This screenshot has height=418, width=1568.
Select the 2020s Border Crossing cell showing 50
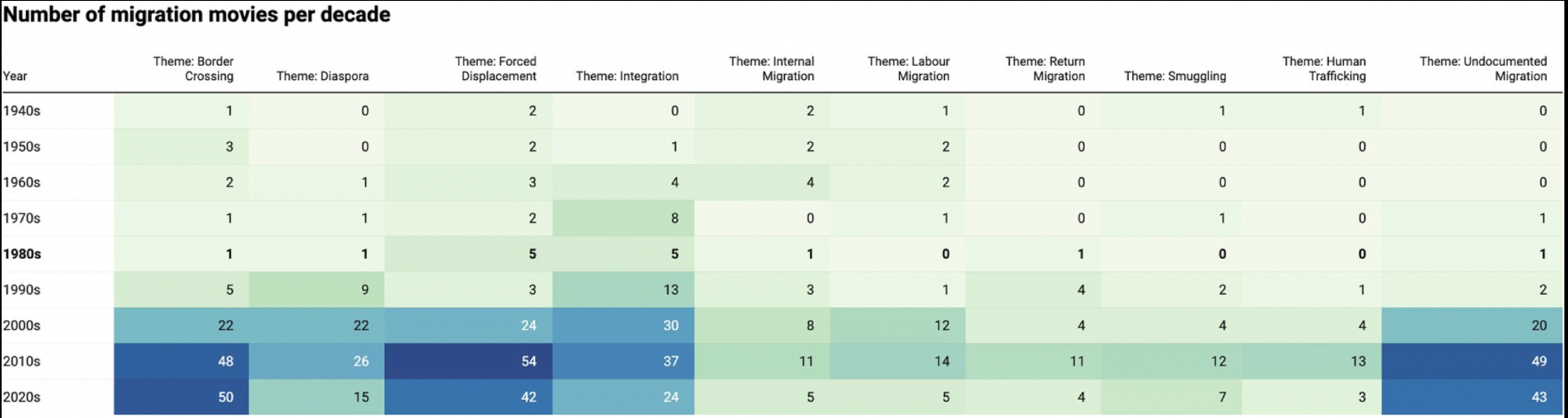coord(181,398)
